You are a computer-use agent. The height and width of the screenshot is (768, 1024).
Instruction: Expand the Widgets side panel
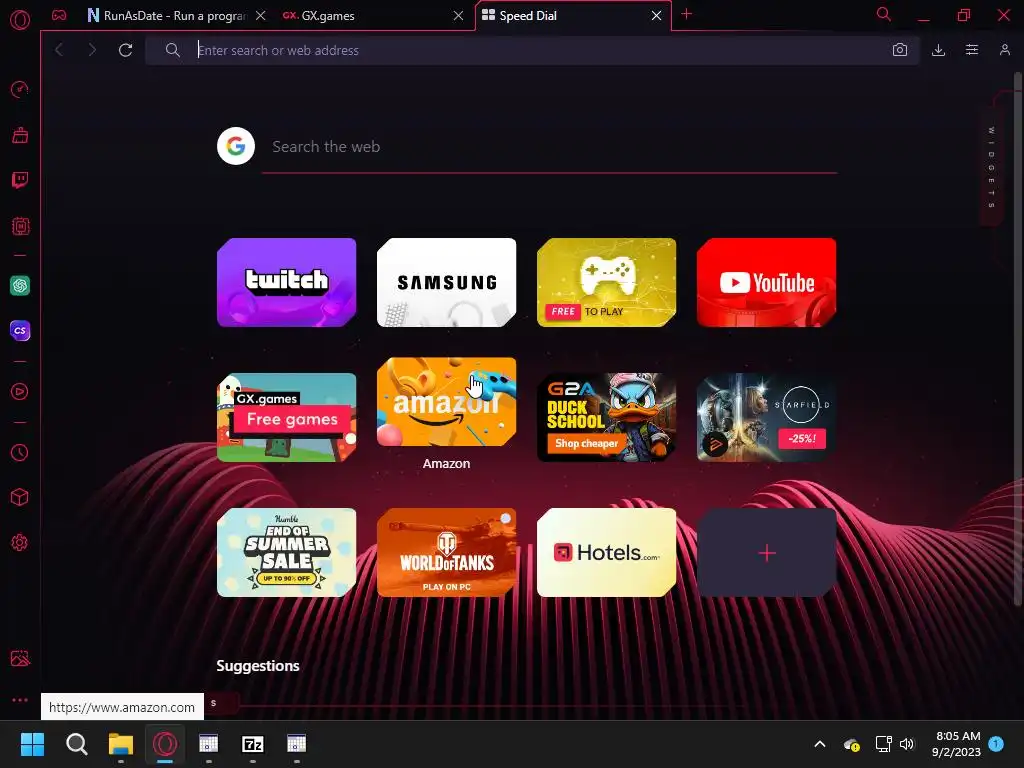(x=991, y=167)
